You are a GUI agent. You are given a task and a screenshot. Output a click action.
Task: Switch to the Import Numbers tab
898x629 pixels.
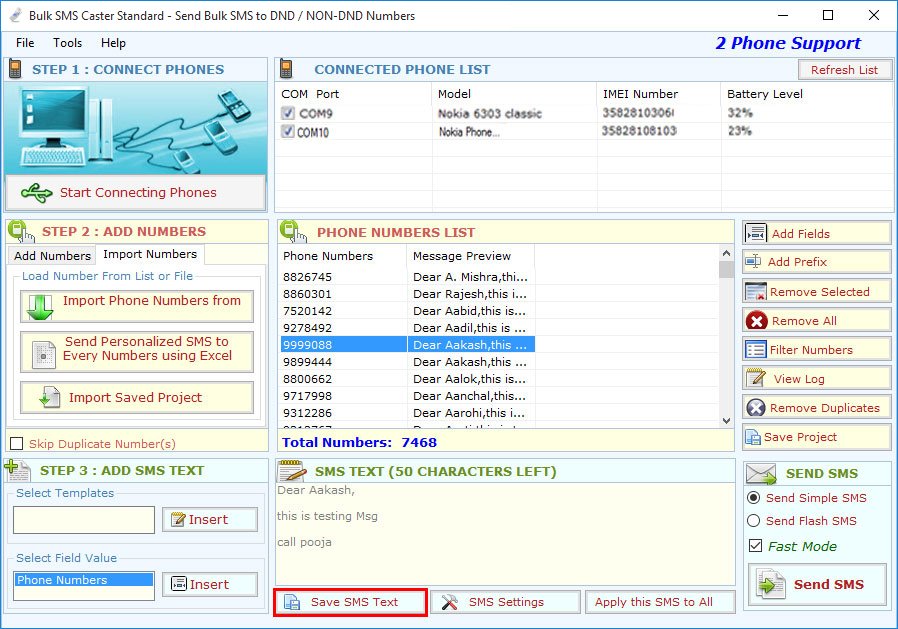150,254
